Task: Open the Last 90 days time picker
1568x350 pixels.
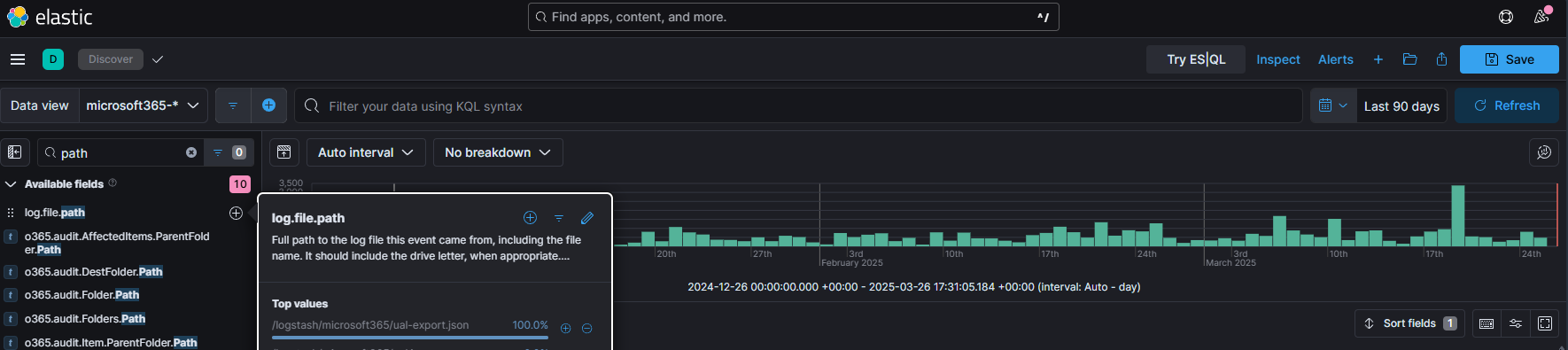Action: point(1401,105)
